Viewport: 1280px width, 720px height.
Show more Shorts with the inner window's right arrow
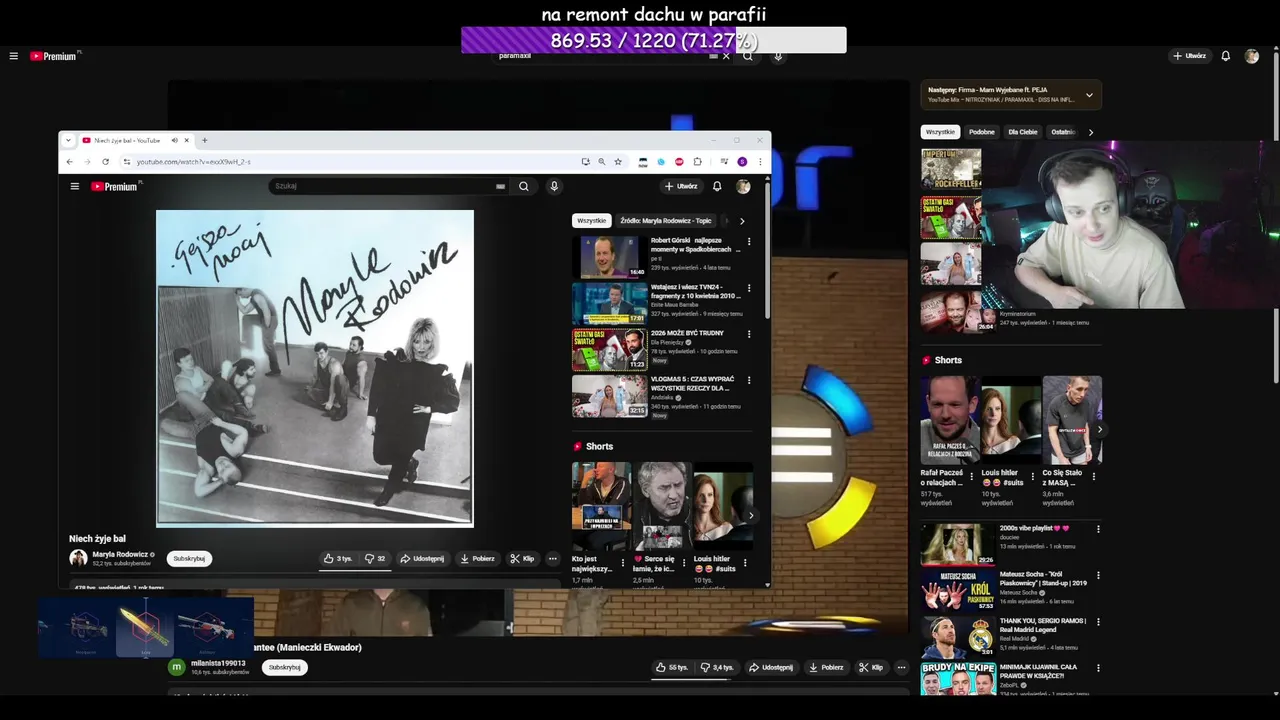tap(751, 516)
